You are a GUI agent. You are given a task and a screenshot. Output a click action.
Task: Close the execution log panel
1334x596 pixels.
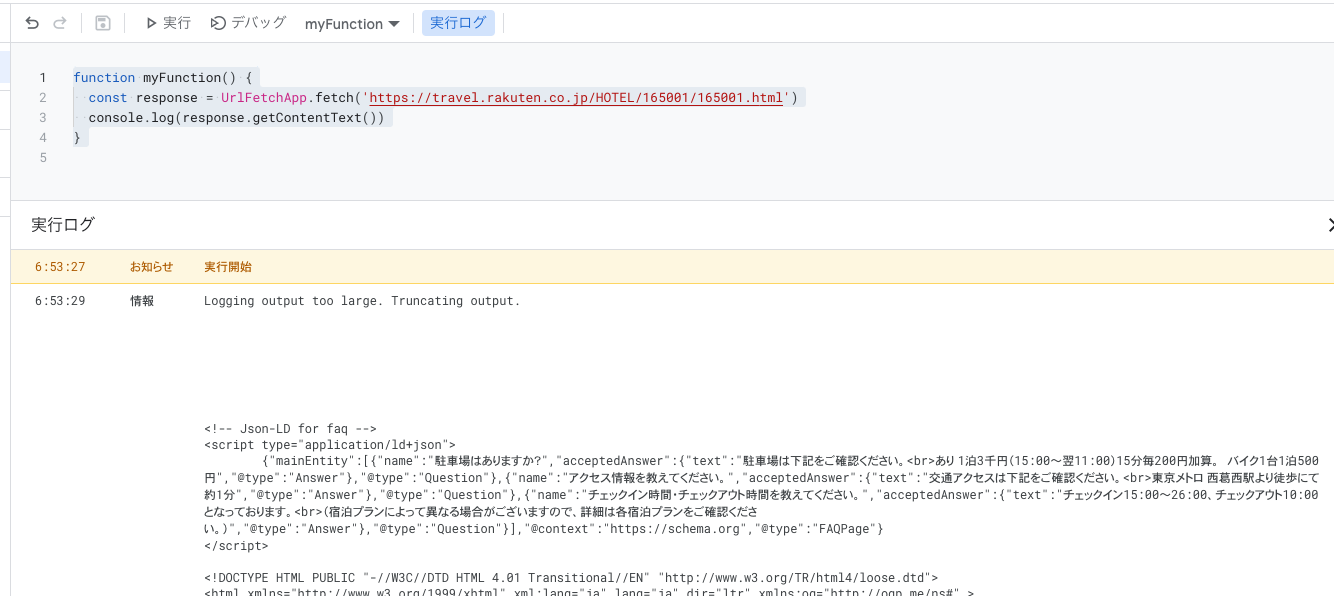[1329, 225]
